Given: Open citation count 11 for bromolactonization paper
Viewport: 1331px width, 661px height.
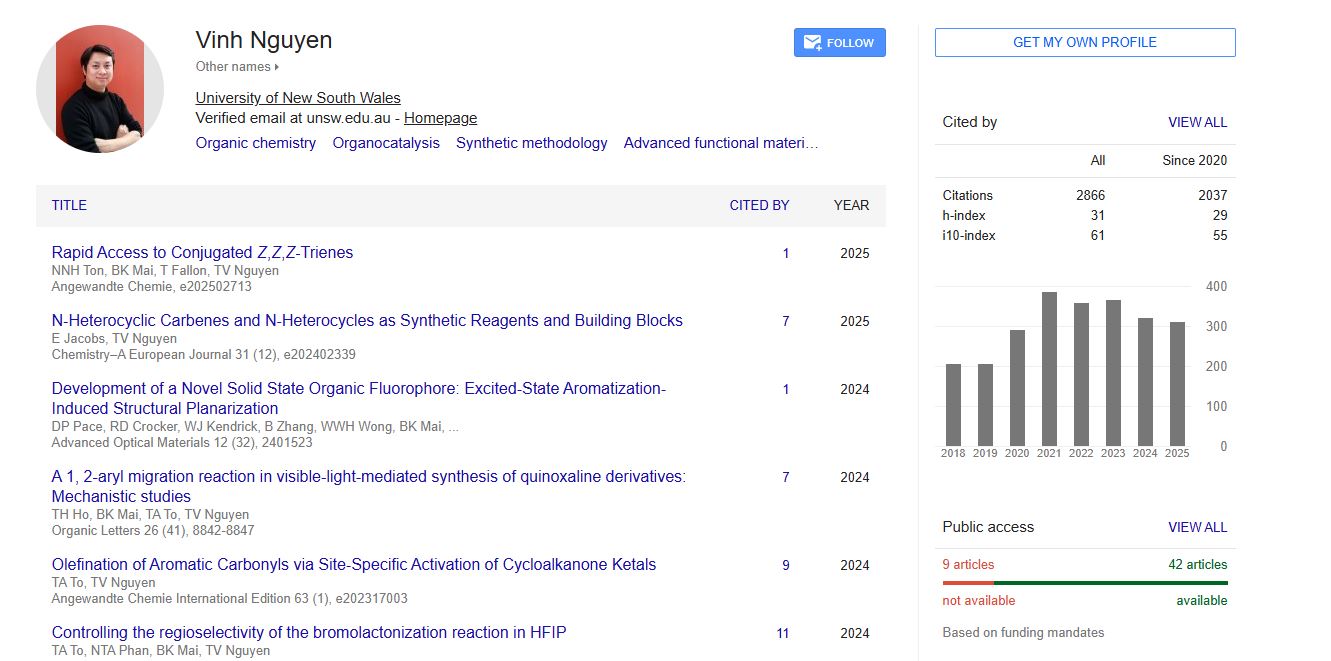Looking at the screenshot, I should click(x=783, y=633).
